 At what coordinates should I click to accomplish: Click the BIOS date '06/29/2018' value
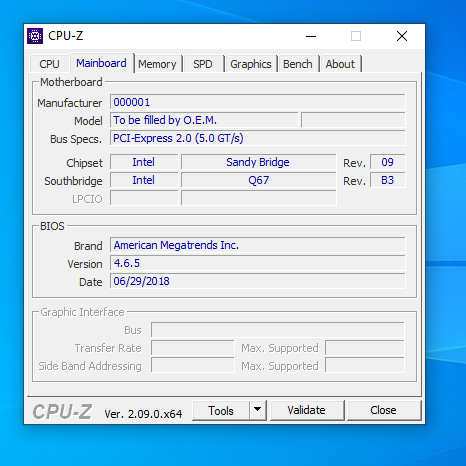[258, 281]
